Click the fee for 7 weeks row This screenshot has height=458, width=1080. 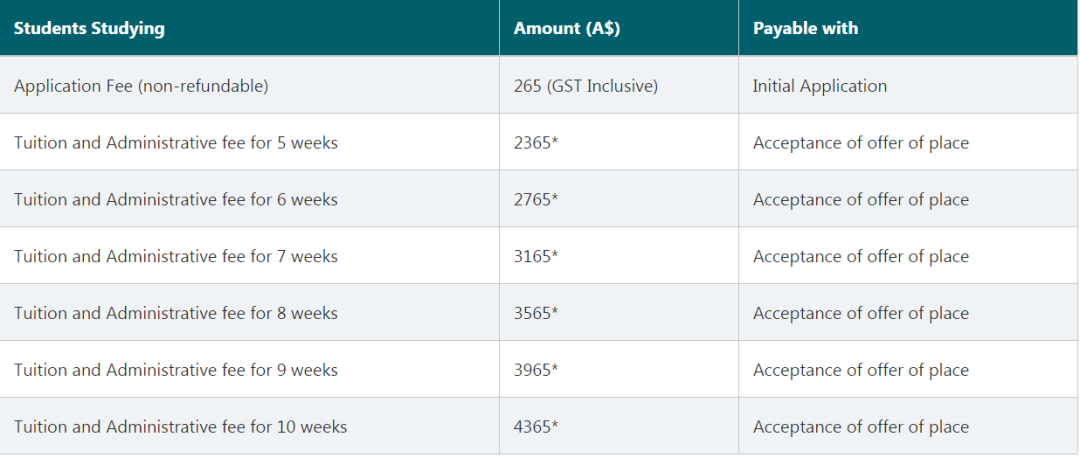(540, 256)
